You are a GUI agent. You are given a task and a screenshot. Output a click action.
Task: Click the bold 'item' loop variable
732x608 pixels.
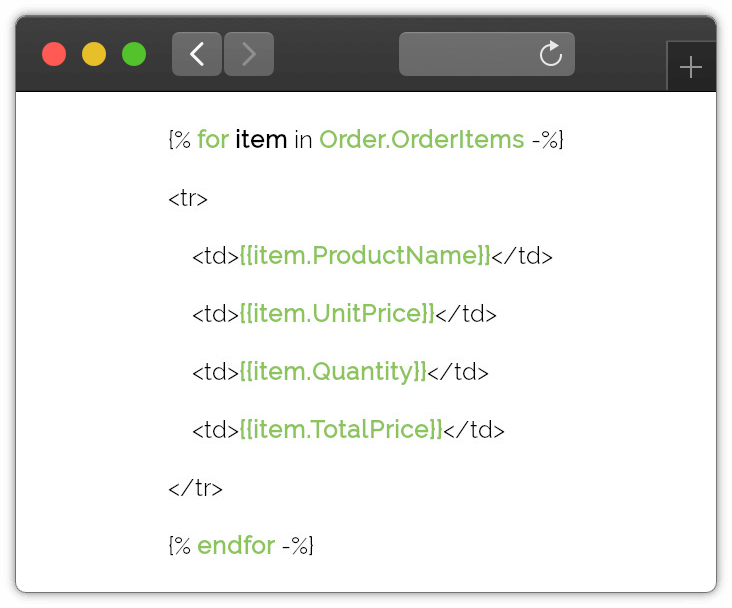click(x=261, y=139)
